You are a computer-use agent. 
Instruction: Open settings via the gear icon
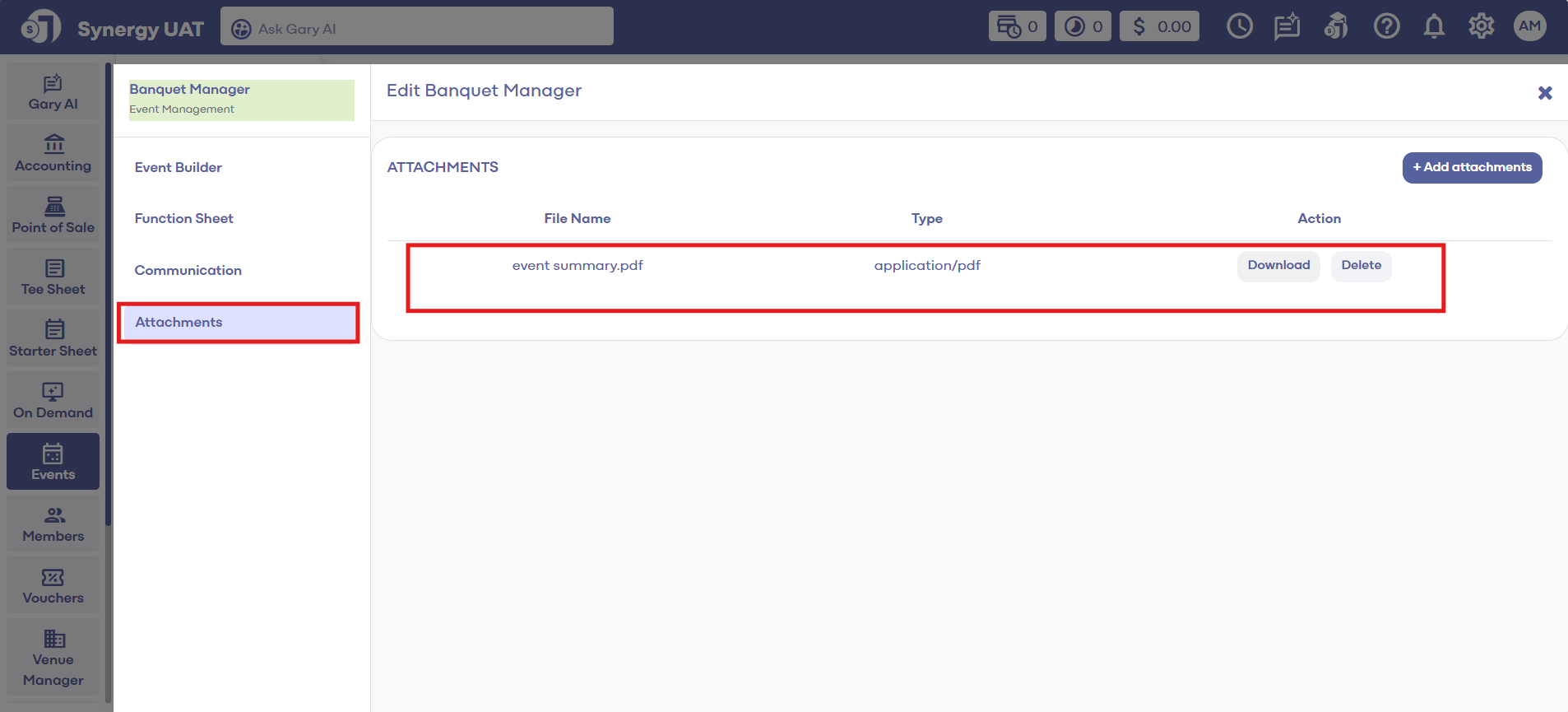point(1481,26)
